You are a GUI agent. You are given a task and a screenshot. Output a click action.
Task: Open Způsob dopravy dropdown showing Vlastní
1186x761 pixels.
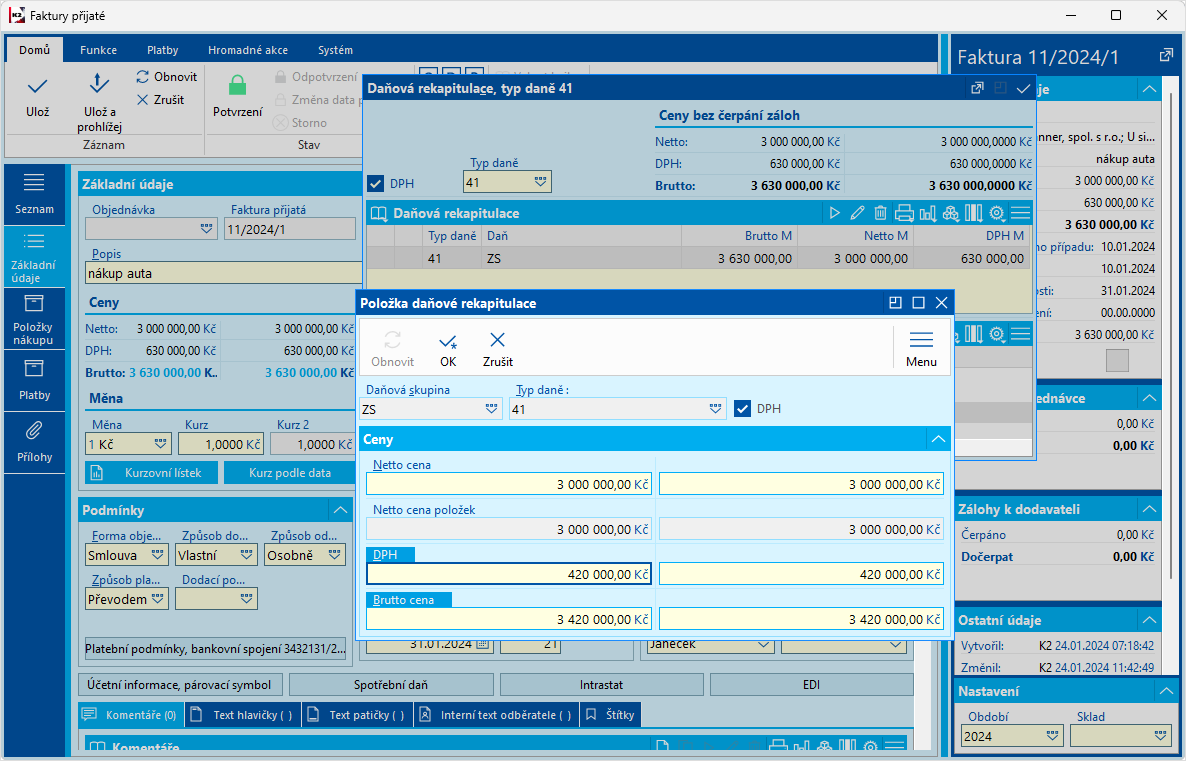tap(247, 554)
